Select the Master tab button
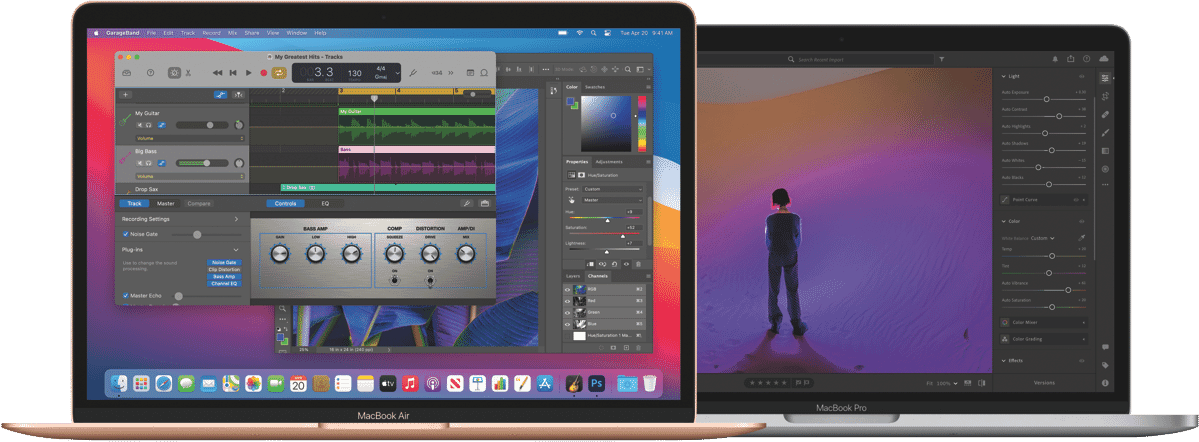Viewport: 1199px width, 442px height. pyautogui.click(x=165, y=203)
